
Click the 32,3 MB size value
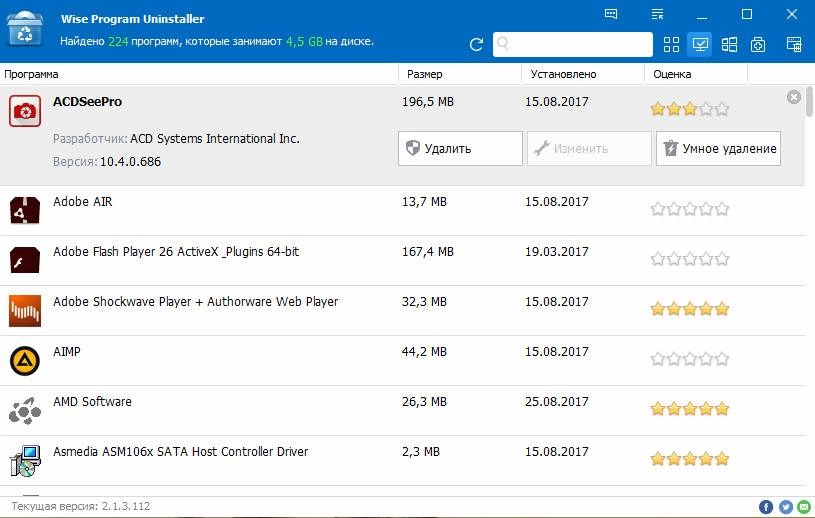point(424,302)
